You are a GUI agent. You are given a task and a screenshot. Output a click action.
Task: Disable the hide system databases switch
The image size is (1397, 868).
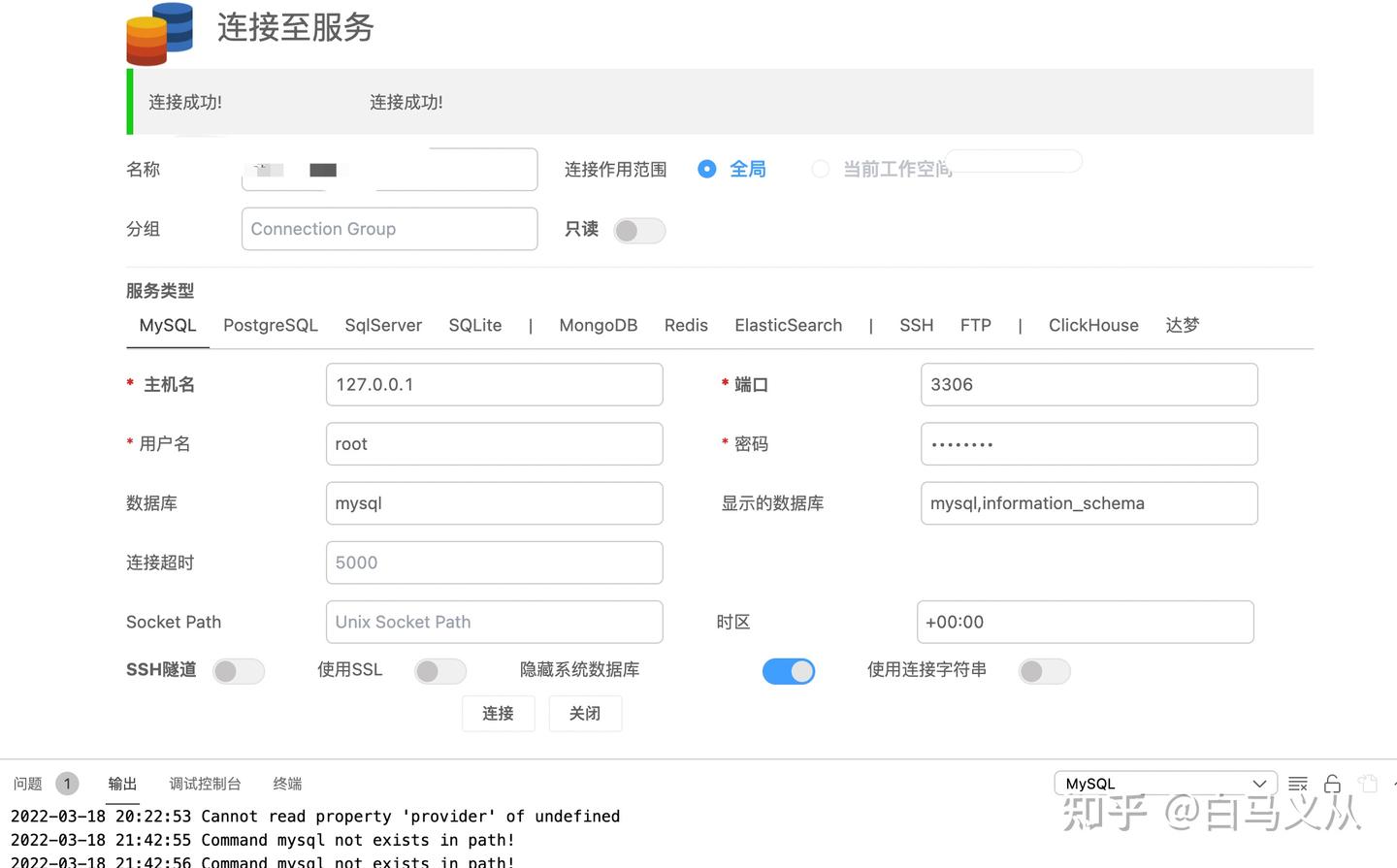789,671
